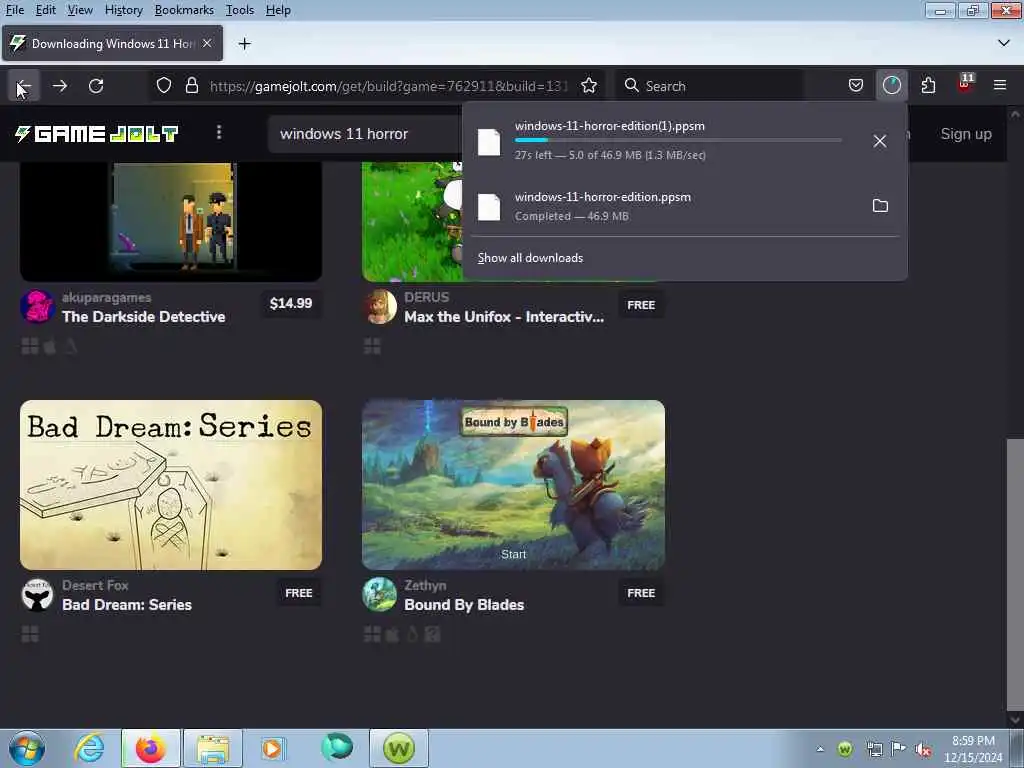Click the page vertical scrollbar thumb
Image resolution: width=1024 pixels, height=768 pixels.
tap(1014, 574)
